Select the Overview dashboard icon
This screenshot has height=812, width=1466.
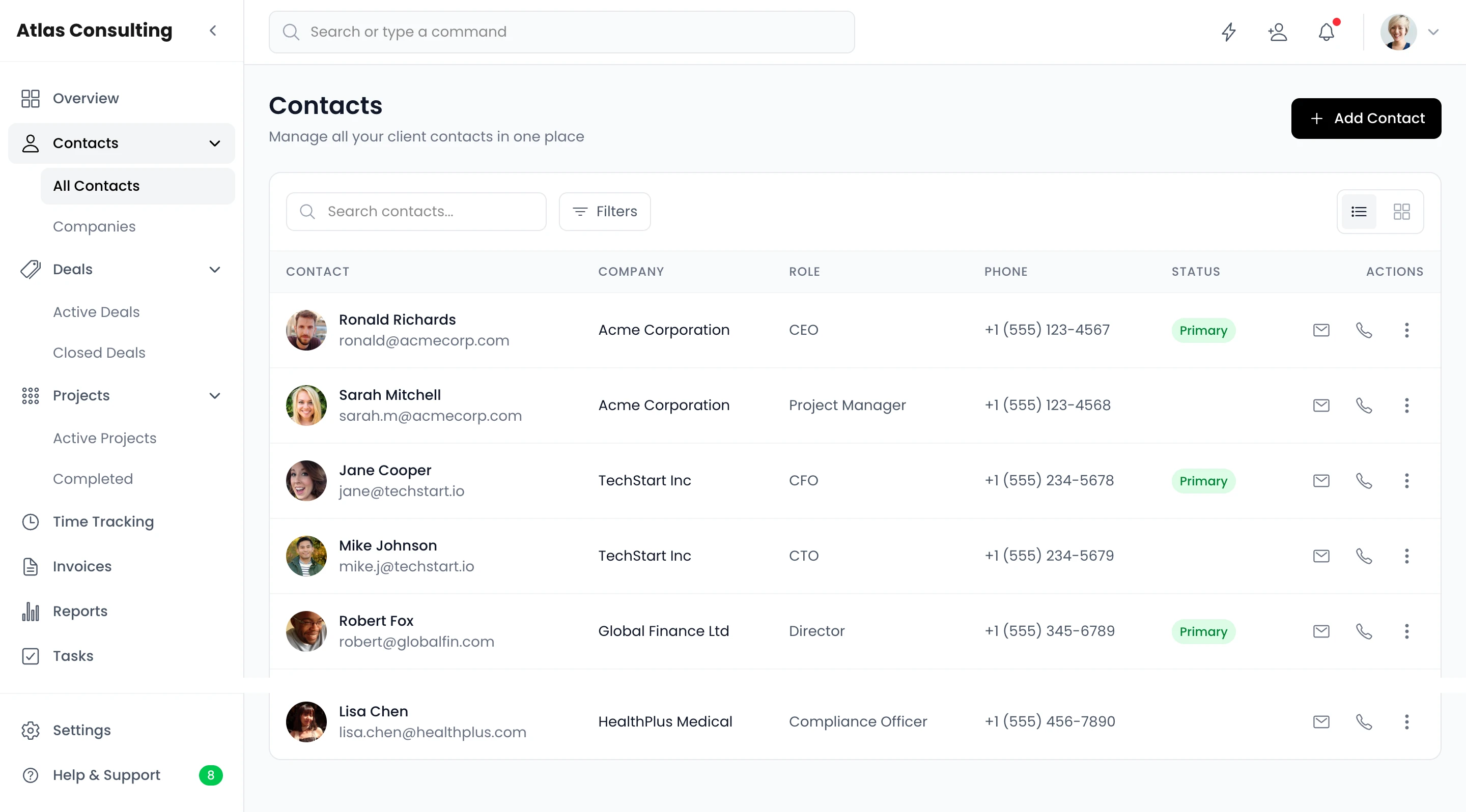31,98
